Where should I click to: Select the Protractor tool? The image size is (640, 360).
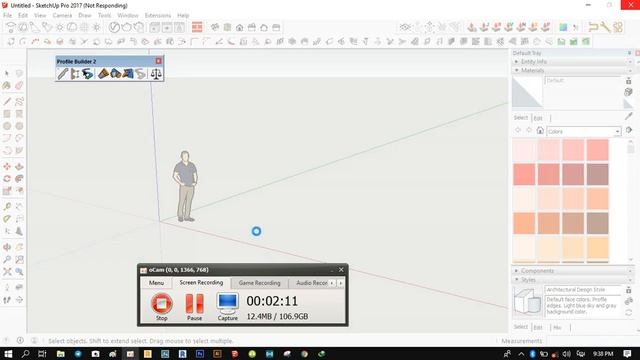[x=7, y=219]
